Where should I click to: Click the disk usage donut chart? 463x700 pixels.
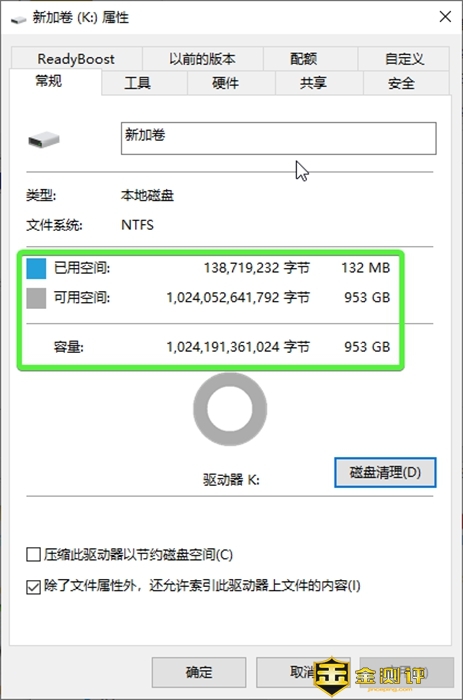tap(230, 409)
